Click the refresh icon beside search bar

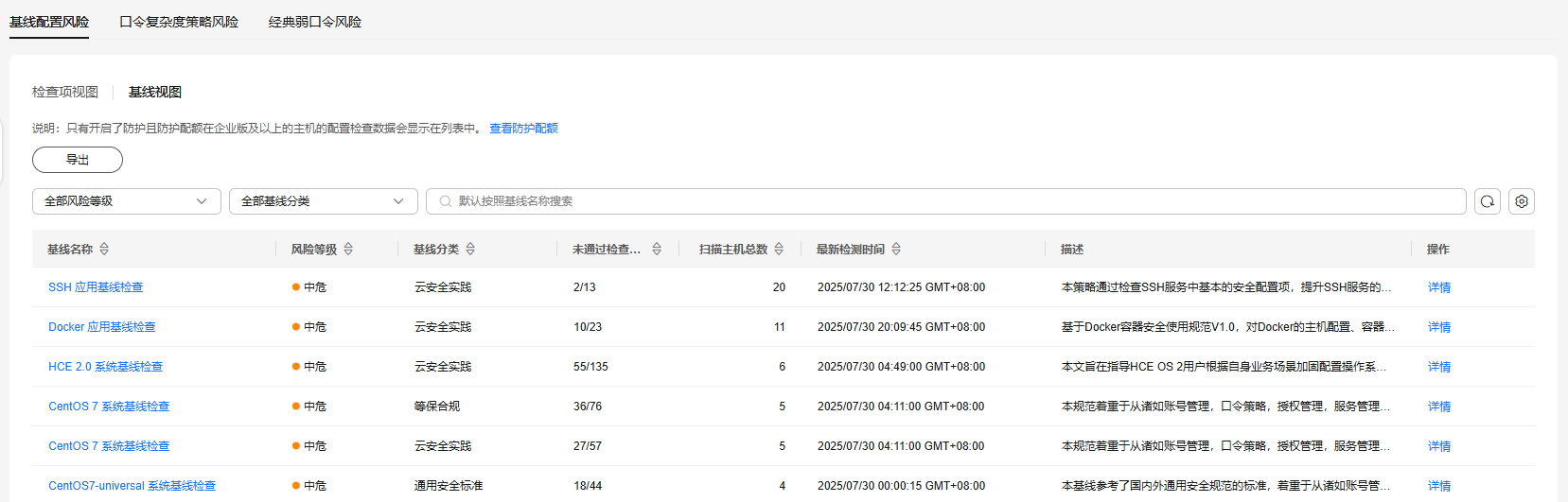[1487, 201]
